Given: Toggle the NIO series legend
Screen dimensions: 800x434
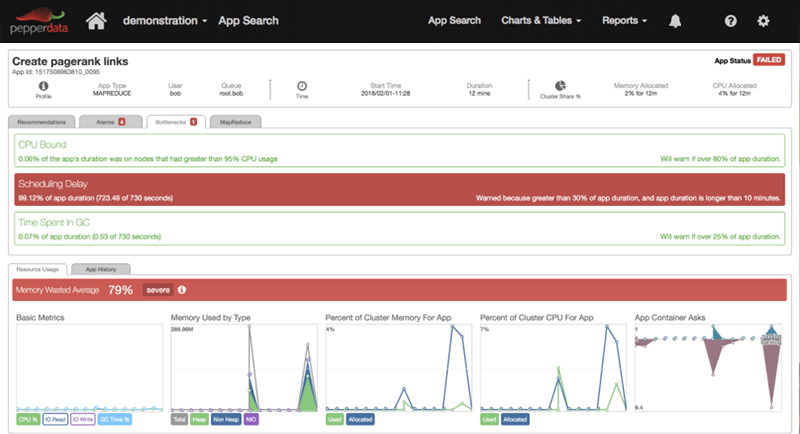Looking at the screenshot, I should pos(251,419).
